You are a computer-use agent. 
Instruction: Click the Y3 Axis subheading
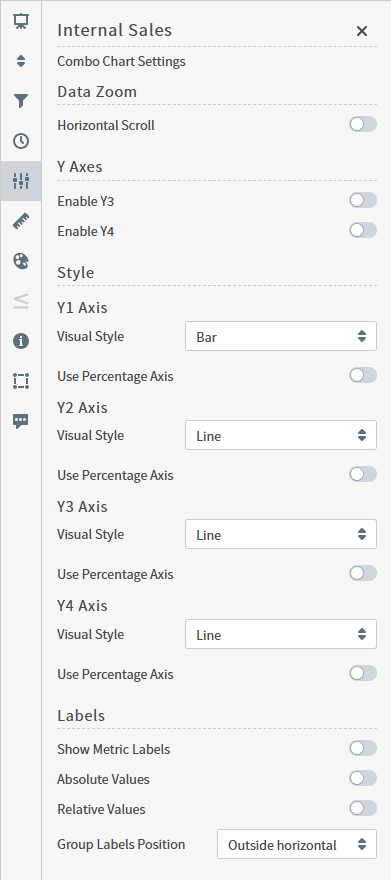82,507
